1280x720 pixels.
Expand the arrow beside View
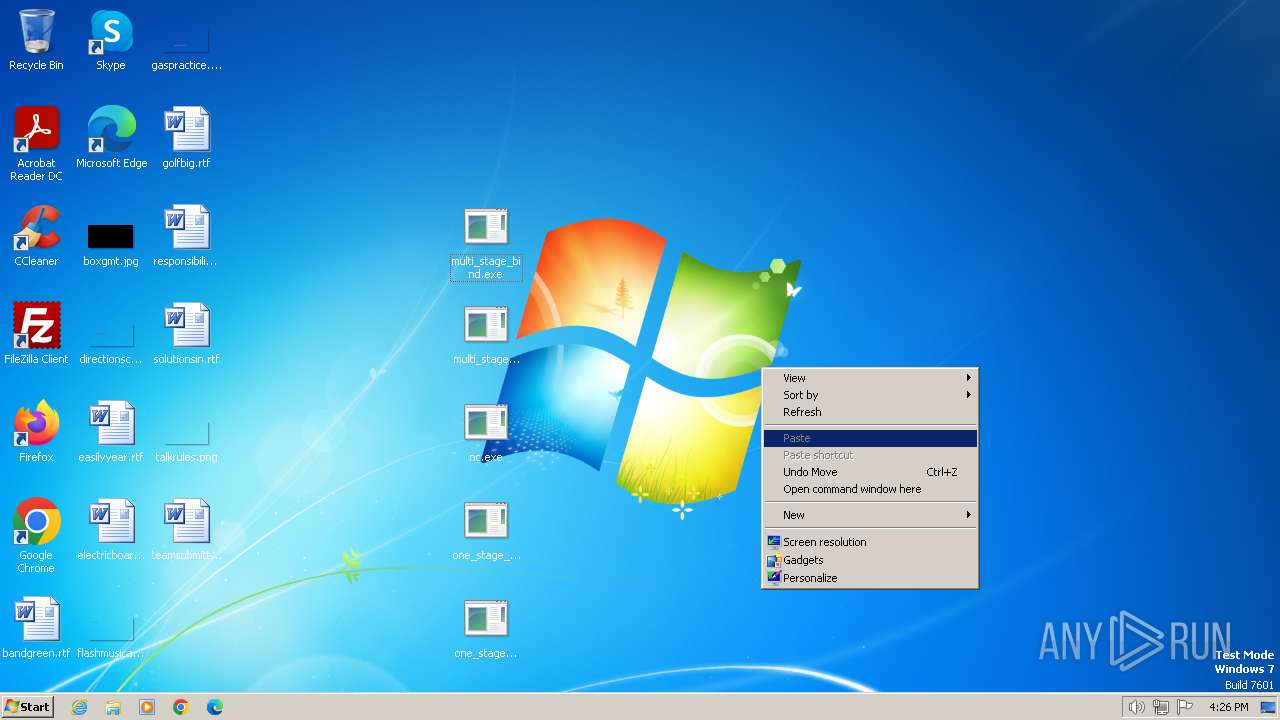(969, 378)
